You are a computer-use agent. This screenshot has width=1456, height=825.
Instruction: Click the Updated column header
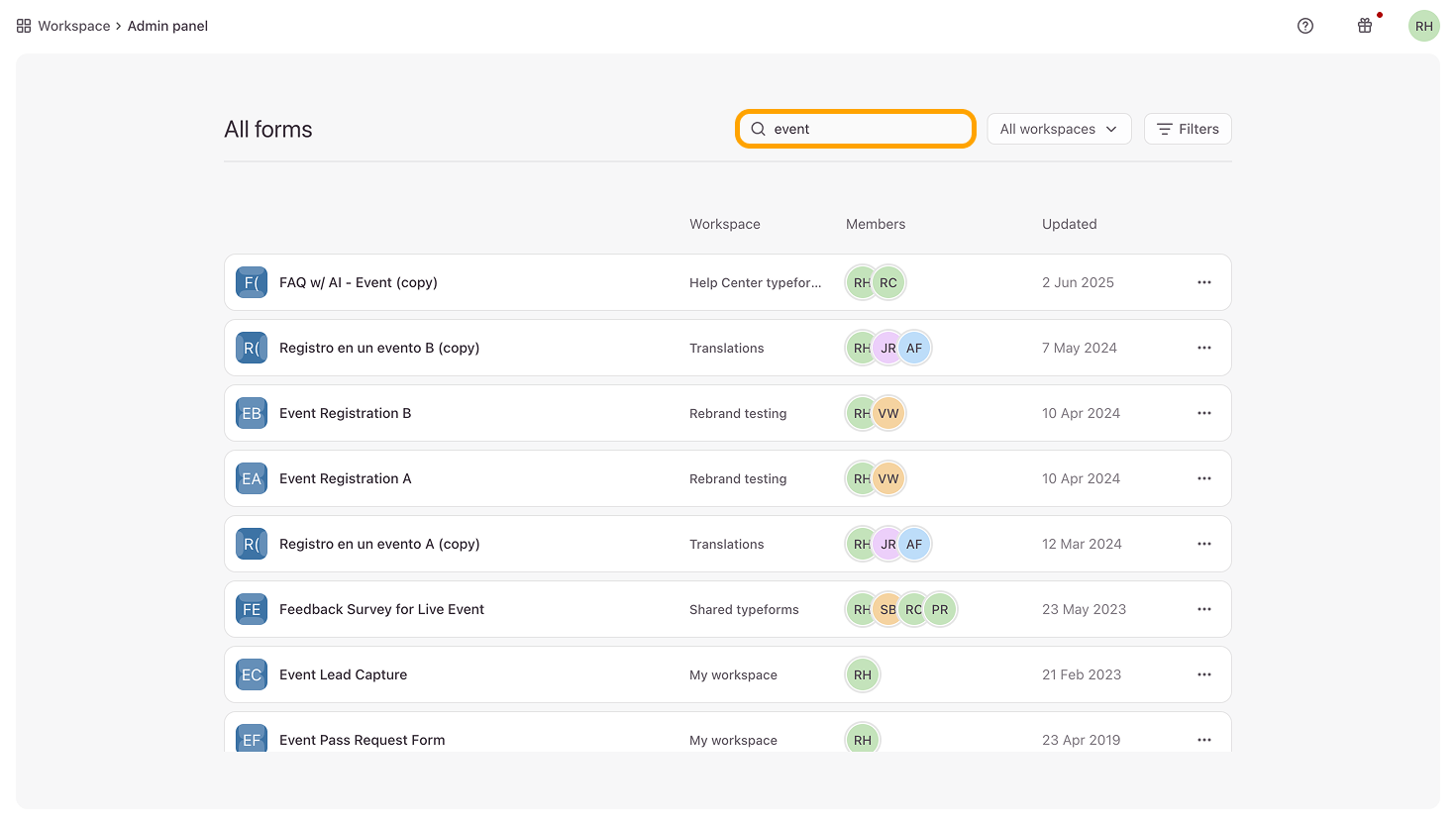click(1069, 224)
